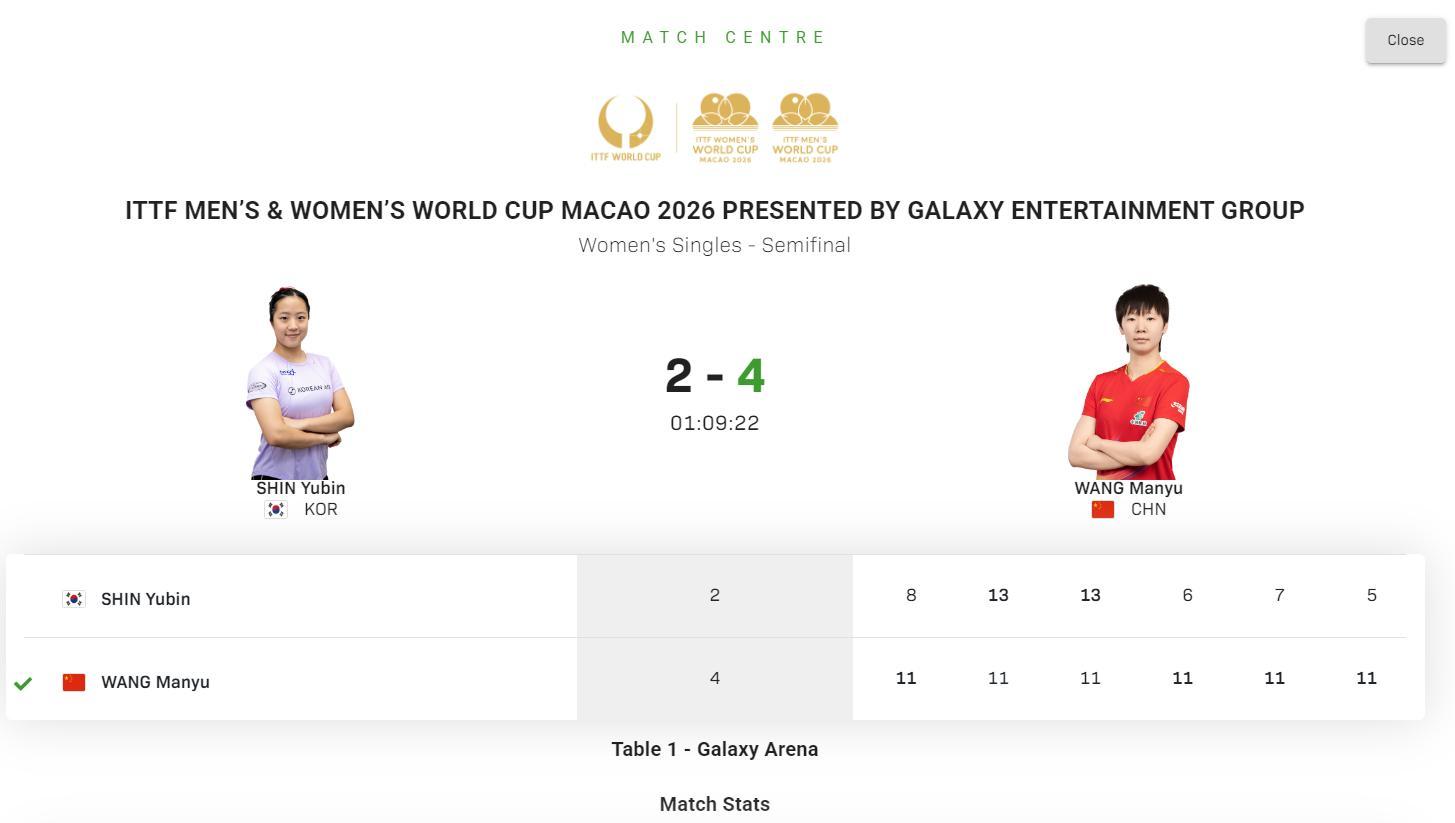Click the Table 1 - Galaxy Arena label
Image resolution: width=1455 pixels, height=823 pixels.
(714, 749)
